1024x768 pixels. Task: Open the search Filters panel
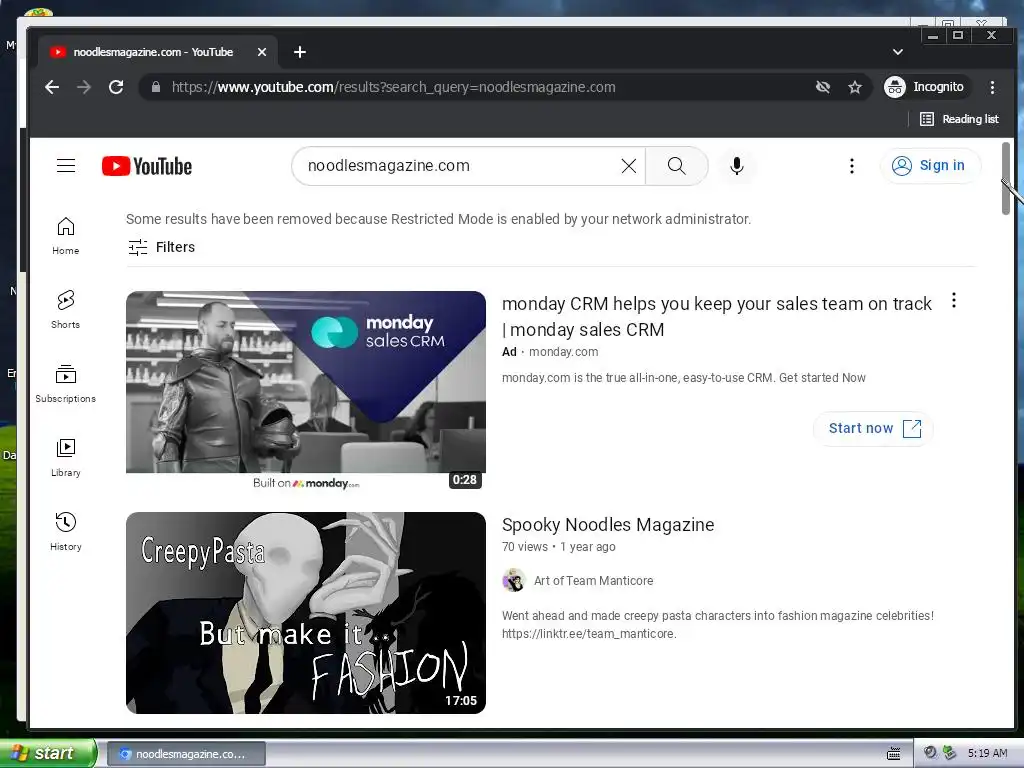162,247
